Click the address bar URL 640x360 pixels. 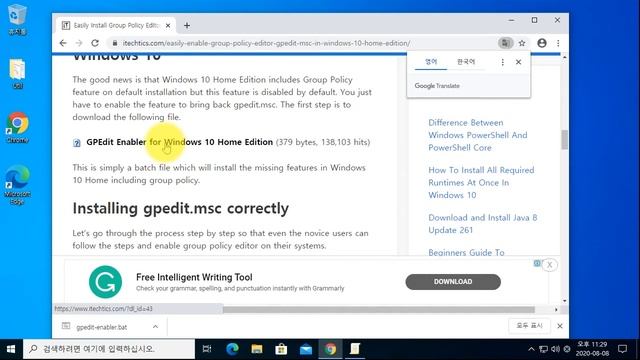[x=266, y=43]
